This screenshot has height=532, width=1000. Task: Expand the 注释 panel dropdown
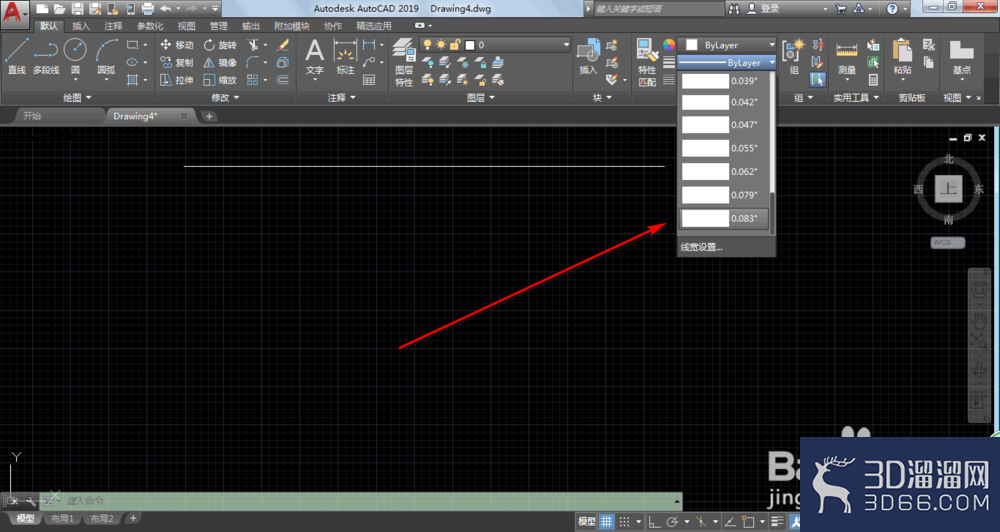pyautogui.click(x=342, y=97)
